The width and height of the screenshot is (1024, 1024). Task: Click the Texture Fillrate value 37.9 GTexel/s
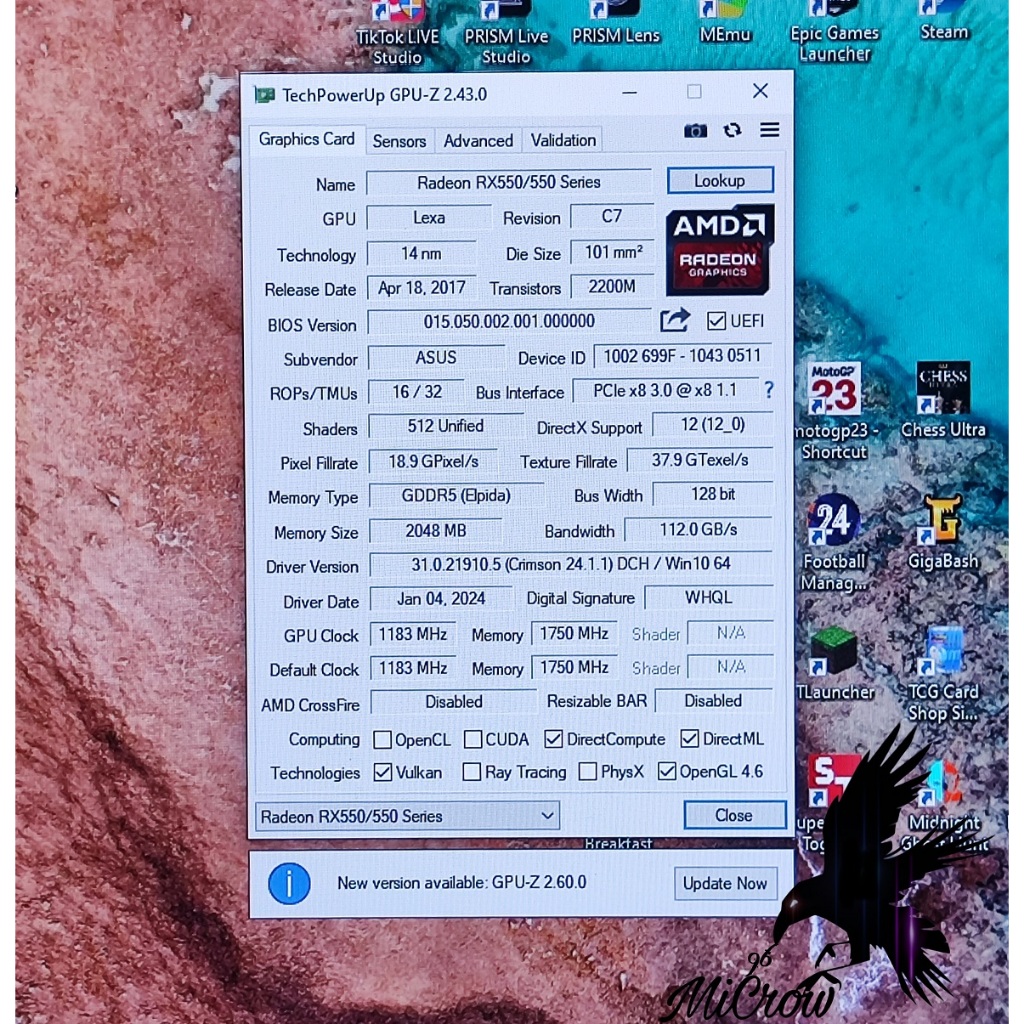(x=700, y=460)
